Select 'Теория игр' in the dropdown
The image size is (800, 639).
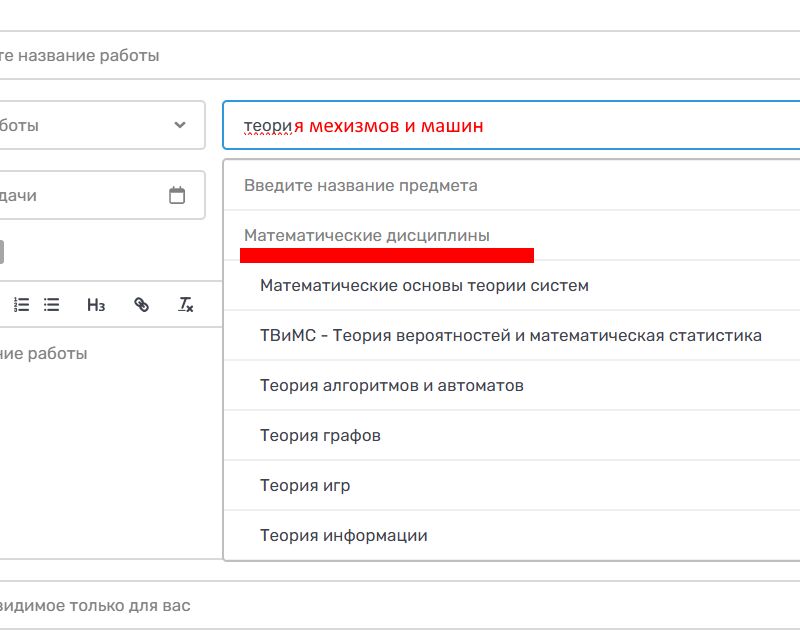pyautogui.click(x=305, y=486)
